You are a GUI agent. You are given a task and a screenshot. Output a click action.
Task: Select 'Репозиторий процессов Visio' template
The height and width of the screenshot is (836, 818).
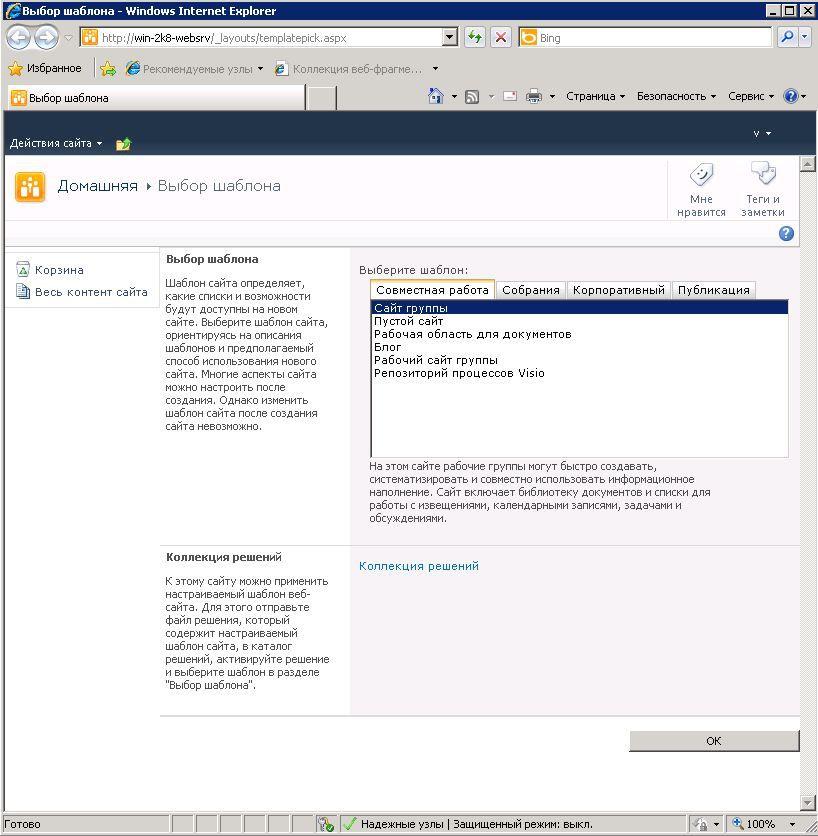click(579, 373)
